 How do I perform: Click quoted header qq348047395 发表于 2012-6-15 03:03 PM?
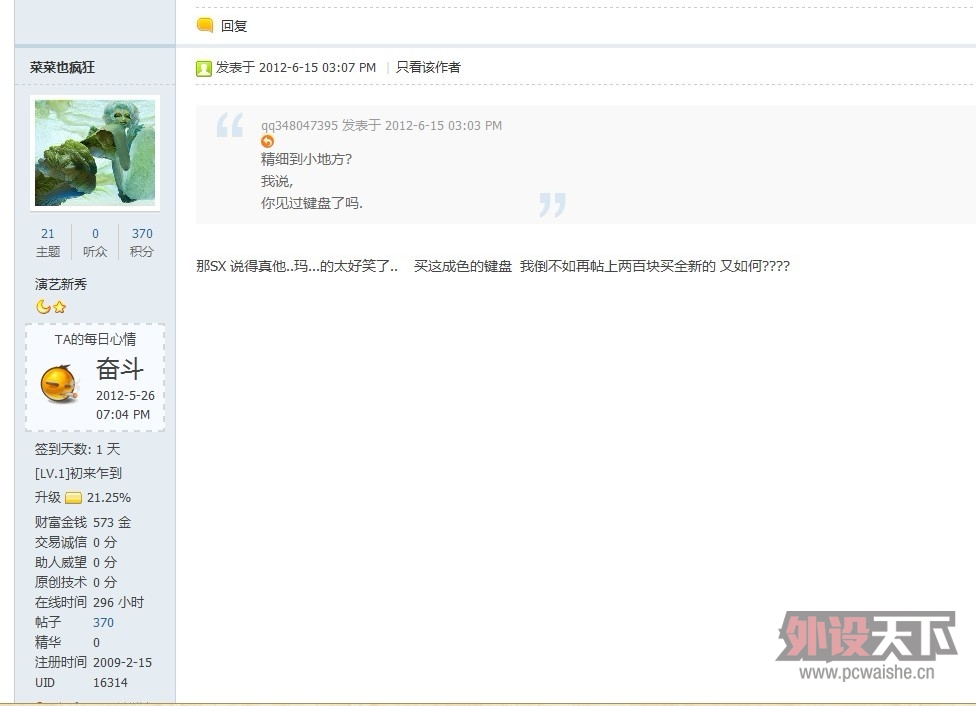point(381,126)
